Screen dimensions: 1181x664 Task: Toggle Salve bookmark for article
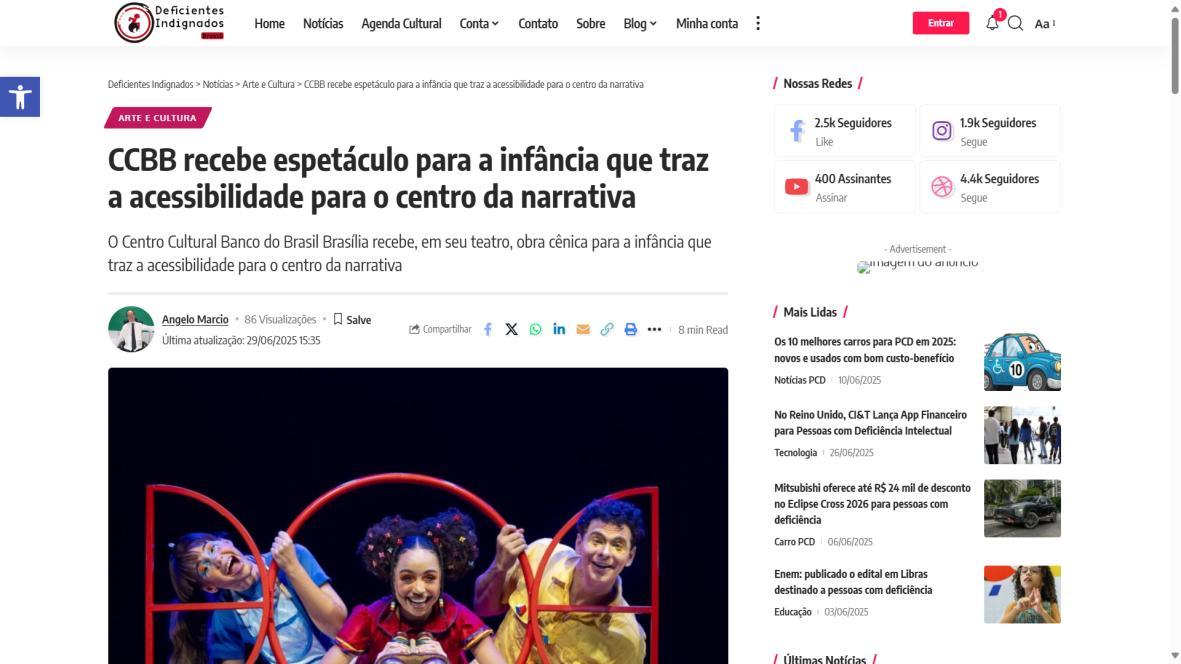352,320
